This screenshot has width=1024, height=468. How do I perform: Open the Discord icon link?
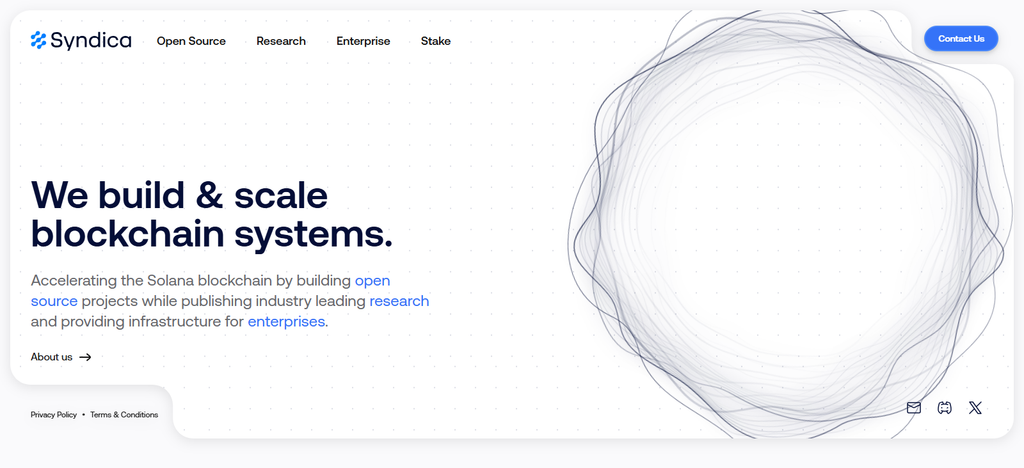point(944,408)
